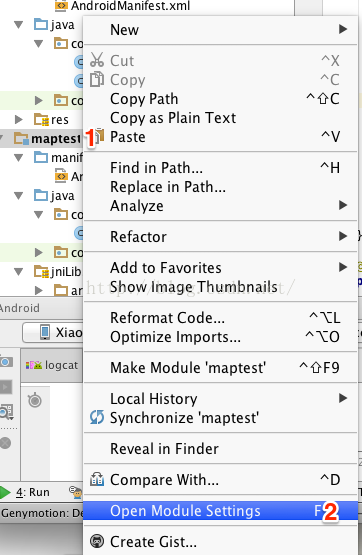Click the Compare With icon
The width and height of the screenshot is (362, 555).
point(97,480)
